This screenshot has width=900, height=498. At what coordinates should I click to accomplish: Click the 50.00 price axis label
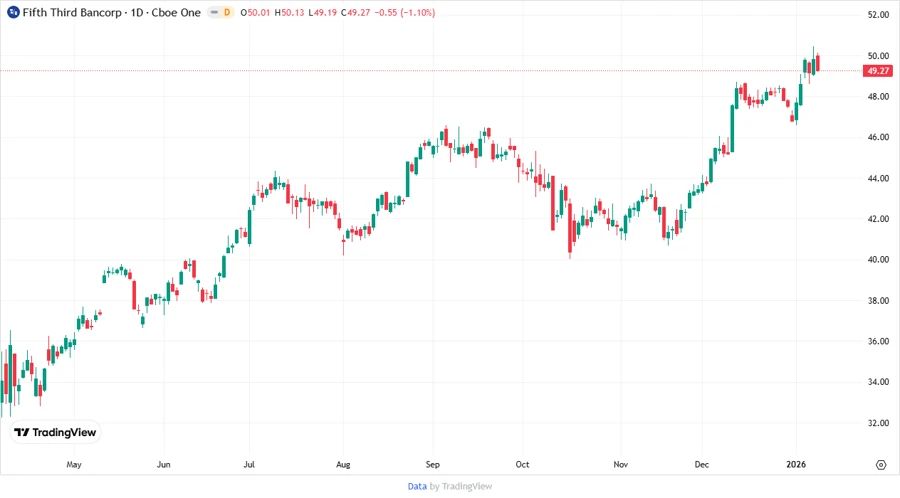coord(878,56)
